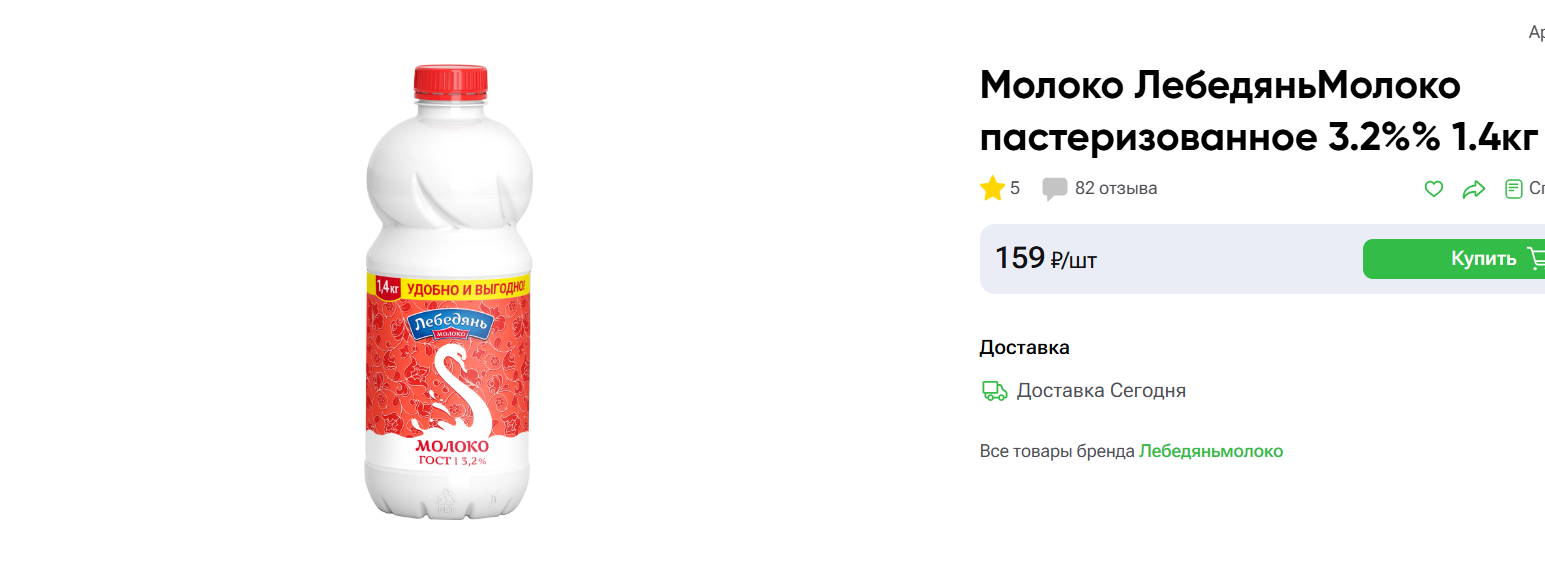Click the bold Доставка heading

coord(1024,348)
